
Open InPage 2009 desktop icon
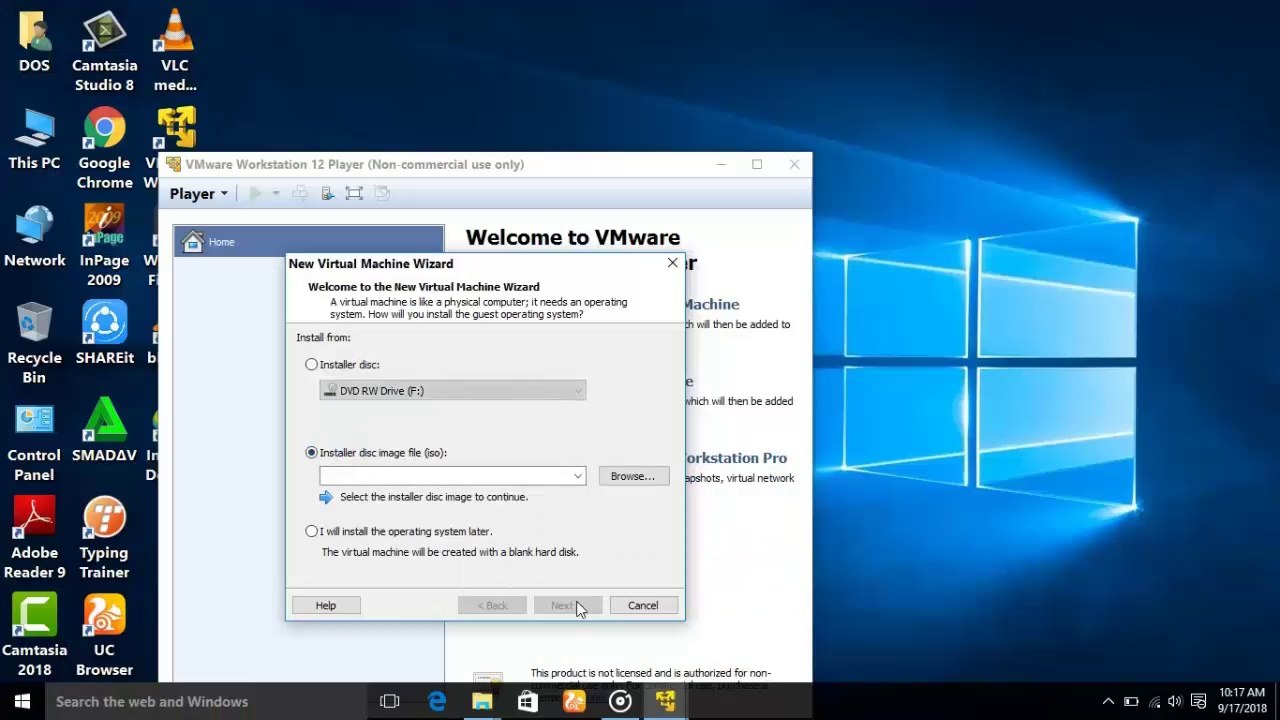click(104, 247)
